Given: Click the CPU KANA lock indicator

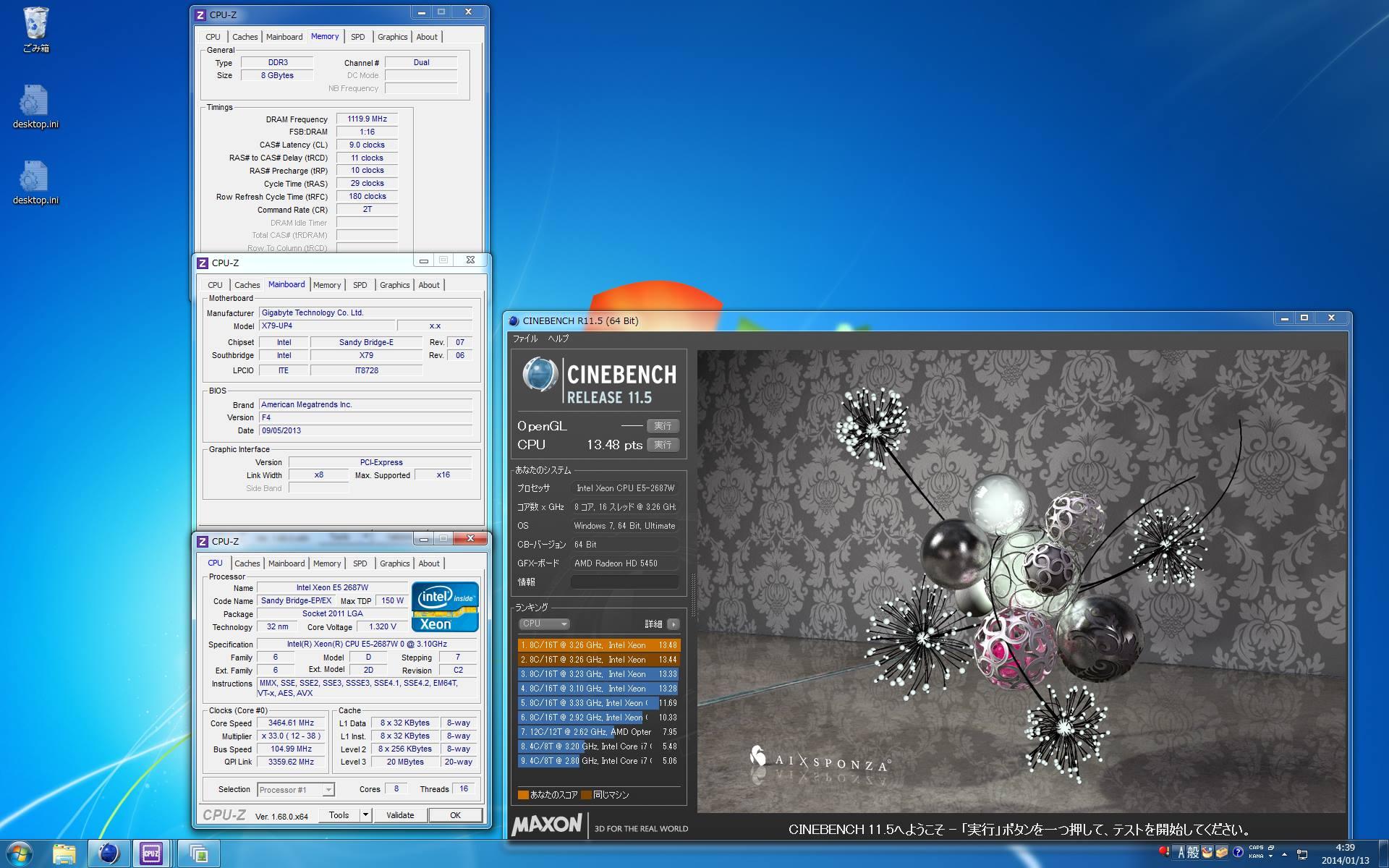Looking at the screenshot, I should tap(1256, 856).
